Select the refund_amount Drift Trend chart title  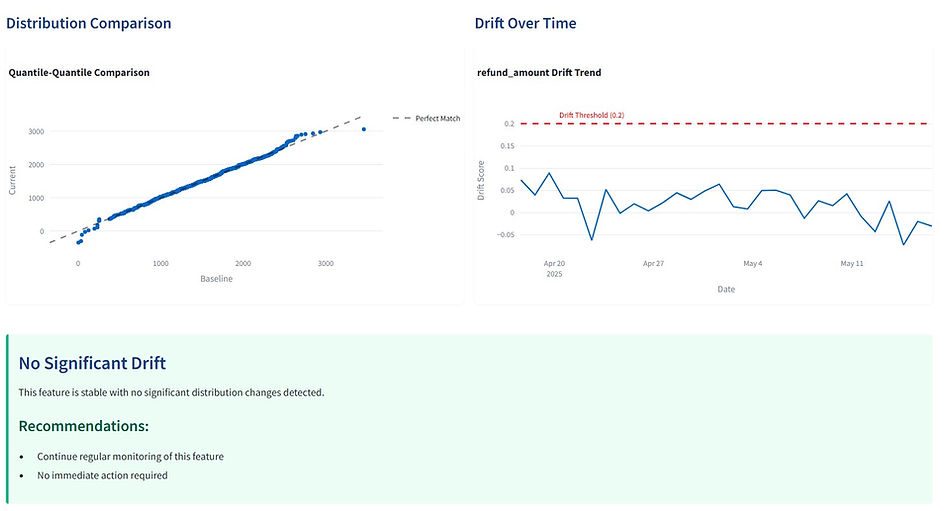tap(540, 72)
